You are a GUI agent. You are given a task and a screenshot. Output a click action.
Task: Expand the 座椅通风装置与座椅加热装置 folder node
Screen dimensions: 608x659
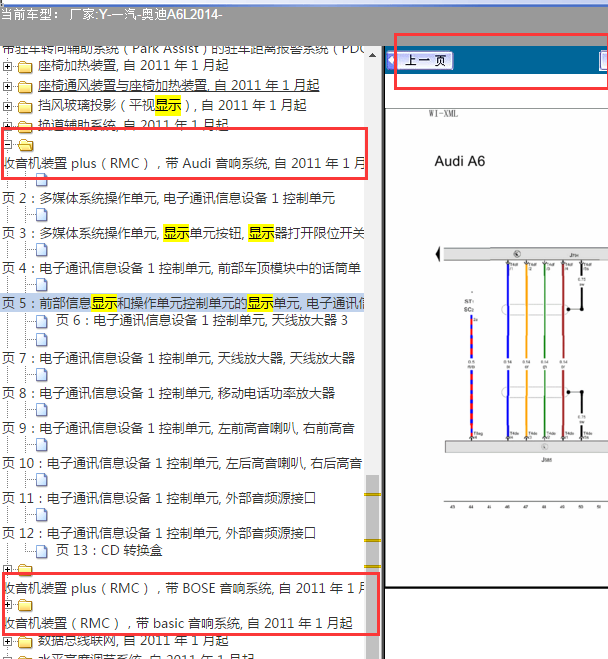[x=7, y=87]
